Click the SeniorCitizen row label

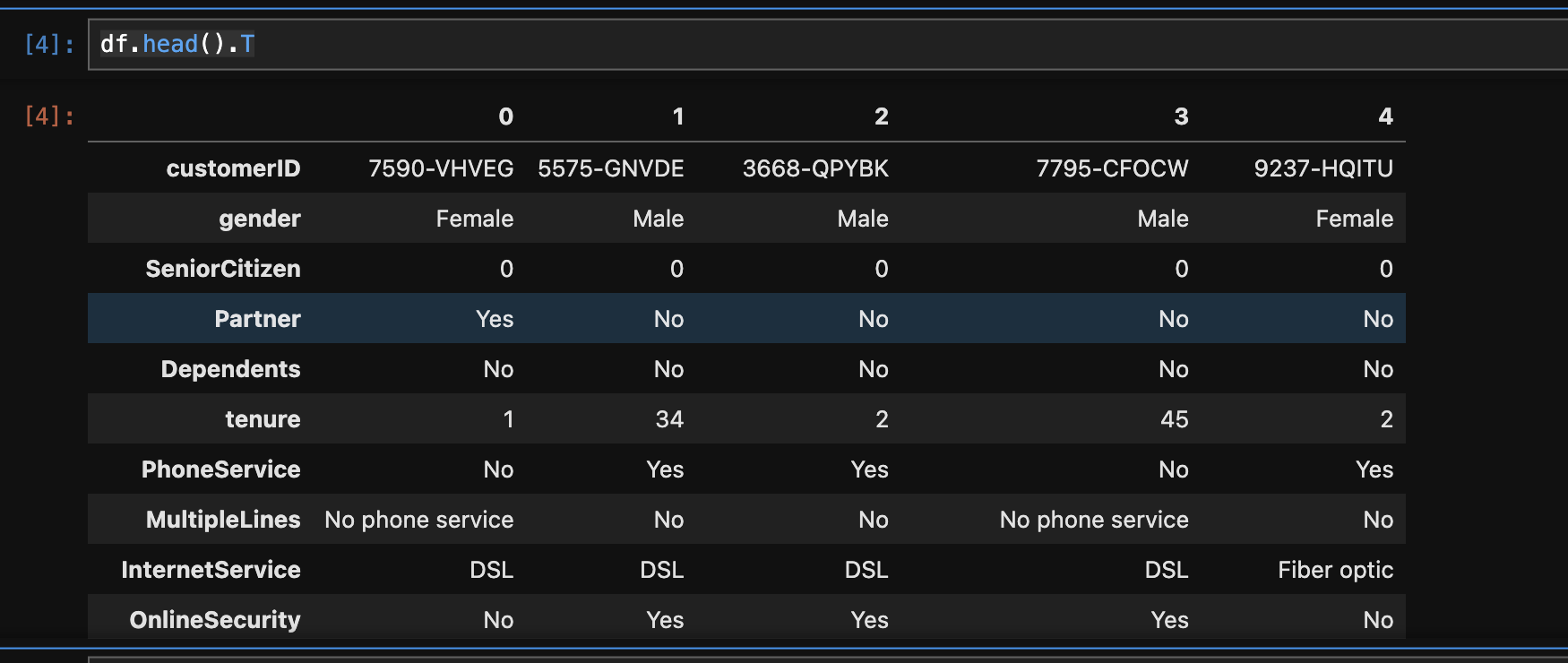click(223, 269)
